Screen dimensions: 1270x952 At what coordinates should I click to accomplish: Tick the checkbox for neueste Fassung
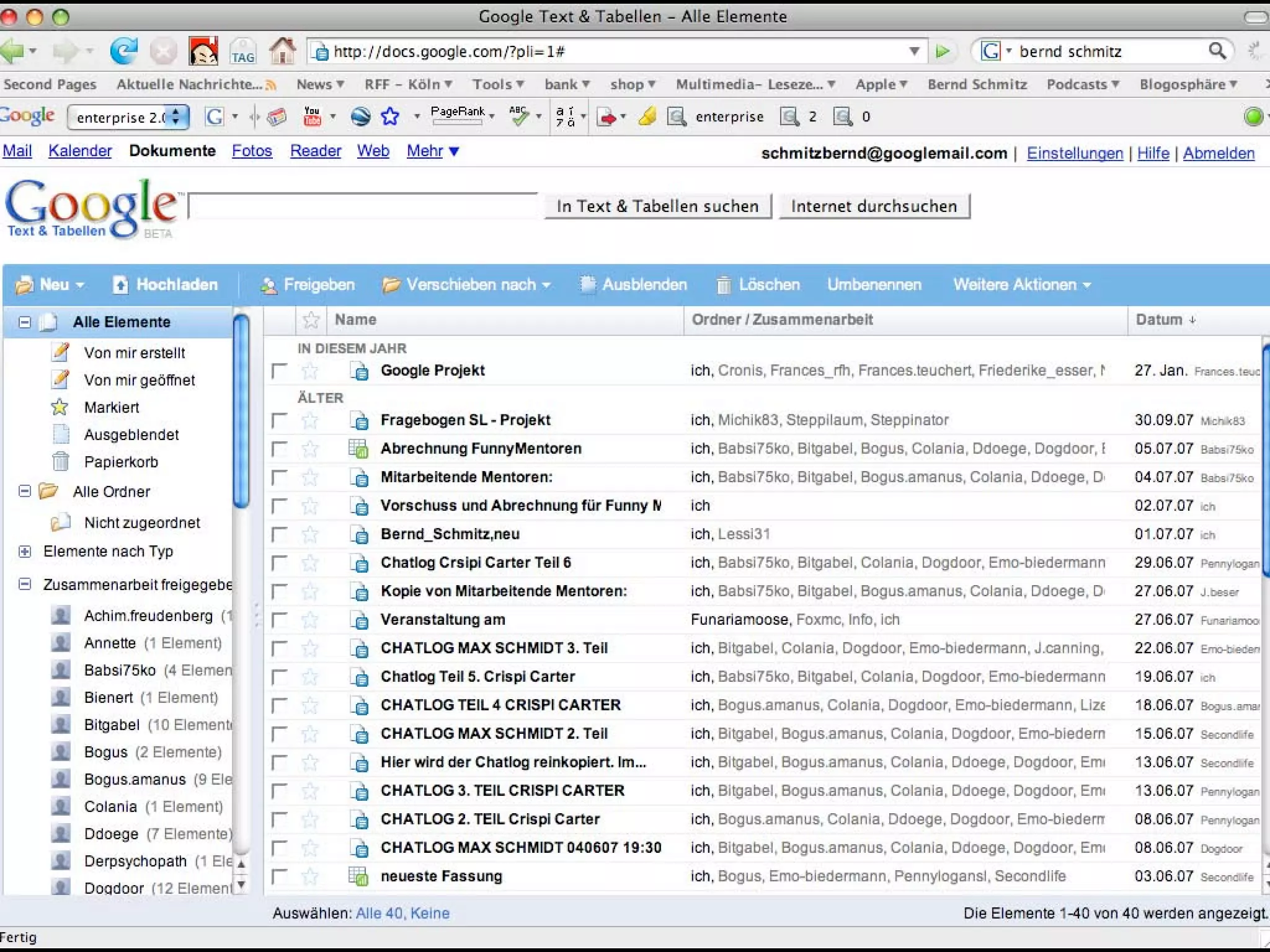(x=280, y=876)
